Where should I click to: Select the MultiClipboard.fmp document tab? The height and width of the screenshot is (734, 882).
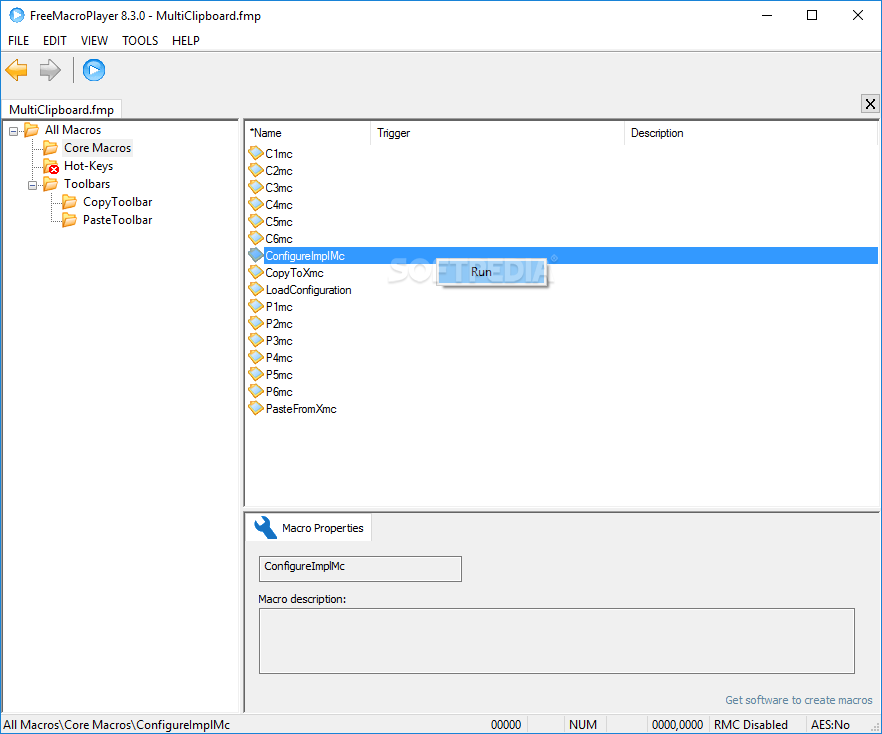point(61,110)
